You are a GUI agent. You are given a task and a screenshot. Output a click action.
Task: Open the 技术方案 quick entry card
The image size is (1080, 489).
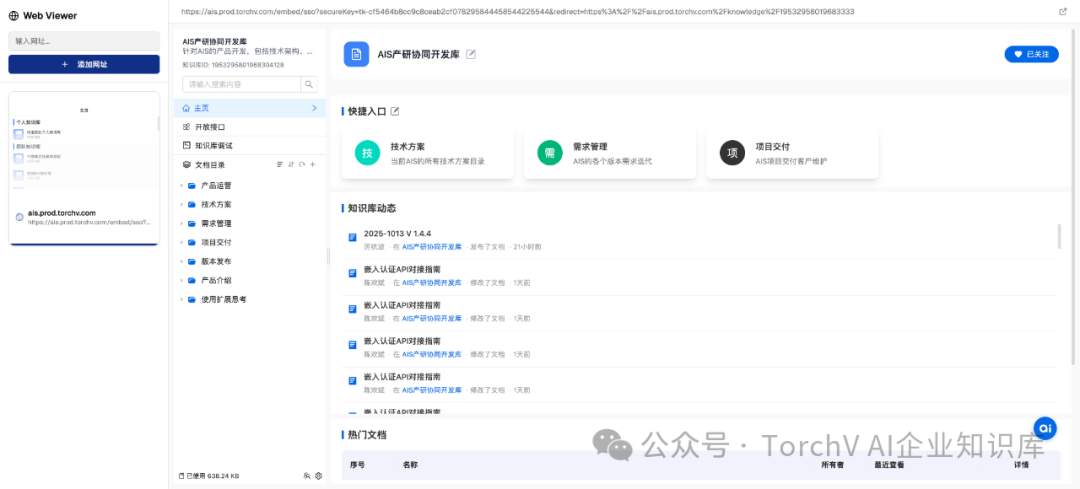click(x=428, y=154)
